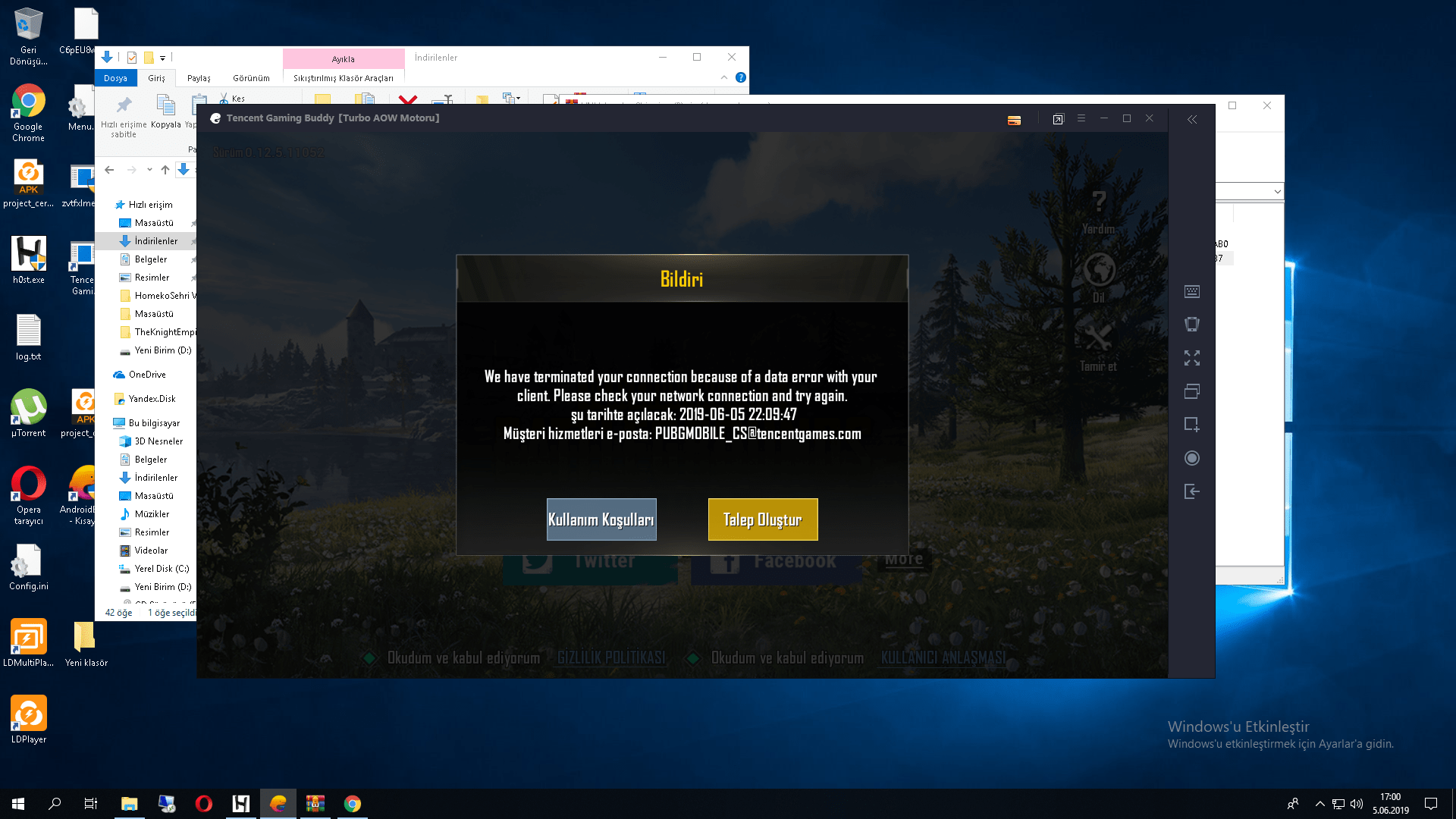Start screen recording from the Tencent sidebar
The height and width of the screenshot is (819, 1456).
pos(1192,458)
